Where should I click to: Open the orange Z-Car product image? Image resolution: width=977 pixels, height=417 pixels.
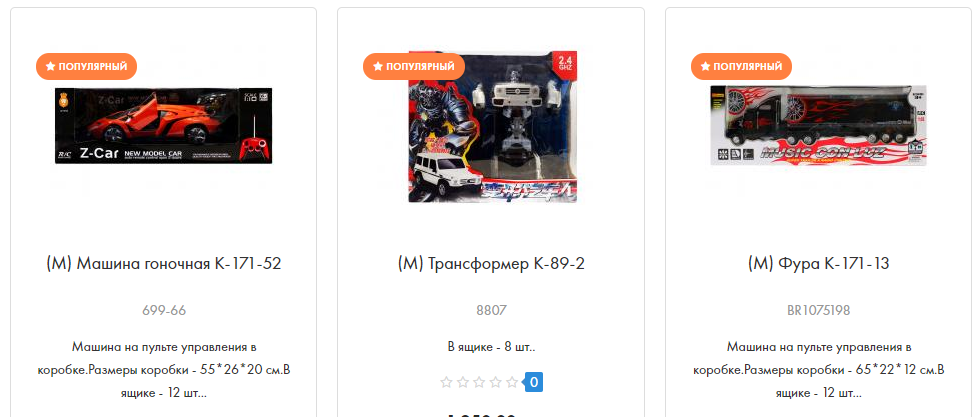pos(164,126)
